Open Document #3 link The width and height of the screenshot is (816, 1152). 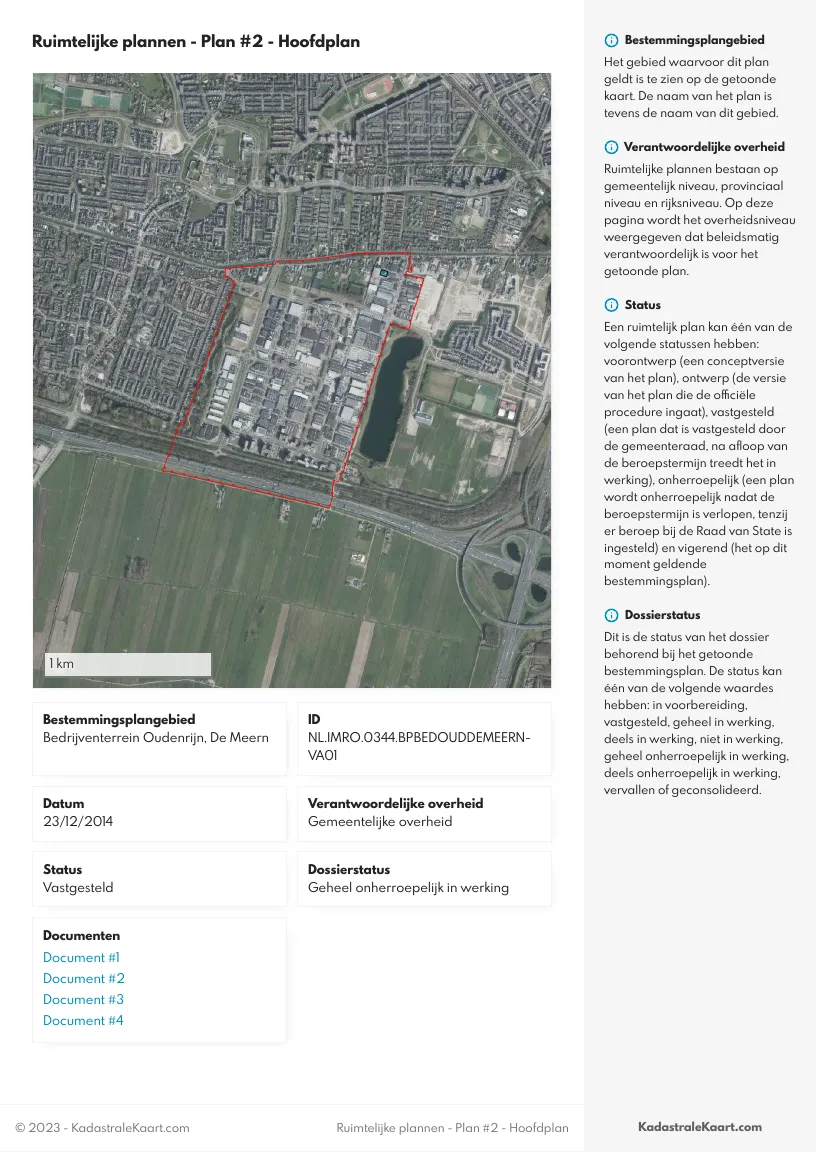click(84, 999)
